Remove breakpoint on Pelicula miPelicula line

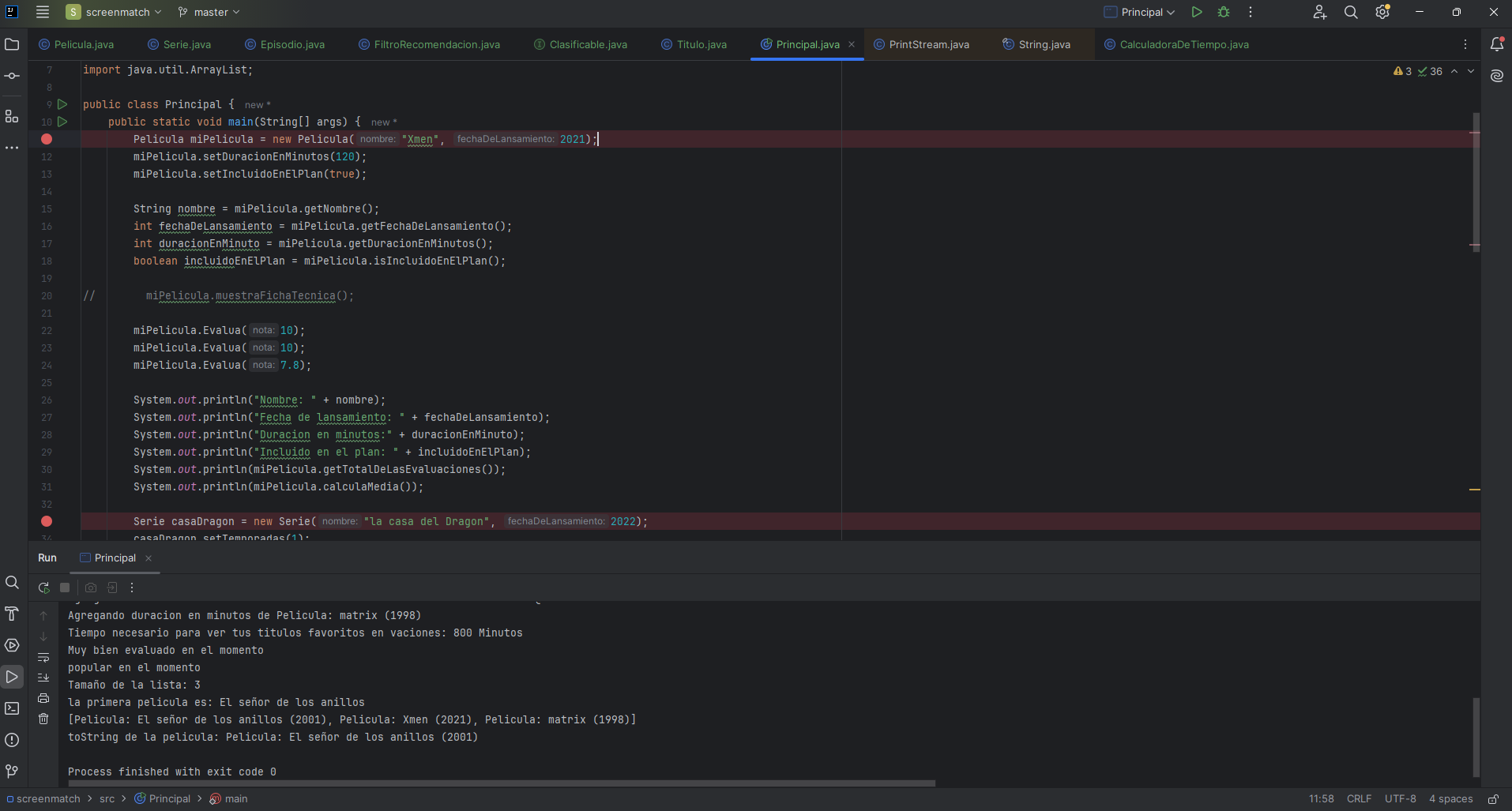[x=47, y=139]
